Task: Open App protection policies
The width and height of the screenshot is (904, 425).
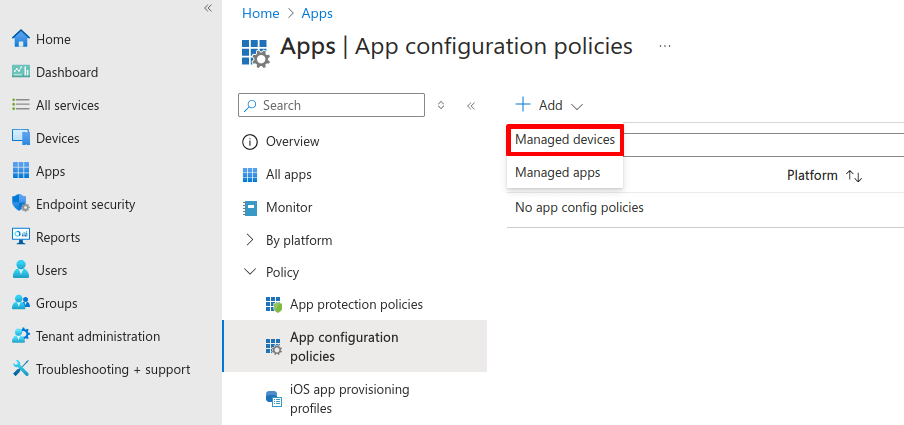Action: coord(355,304)
